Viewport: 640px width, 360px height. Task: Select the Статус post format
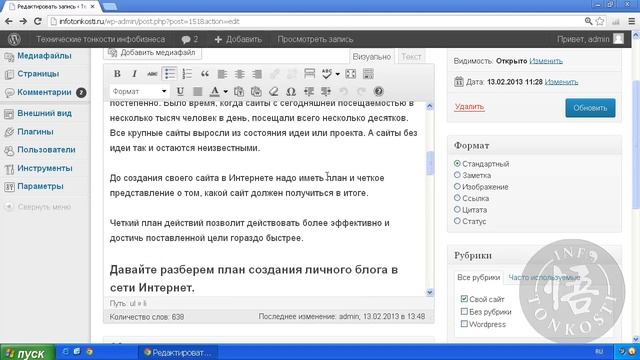457,221
